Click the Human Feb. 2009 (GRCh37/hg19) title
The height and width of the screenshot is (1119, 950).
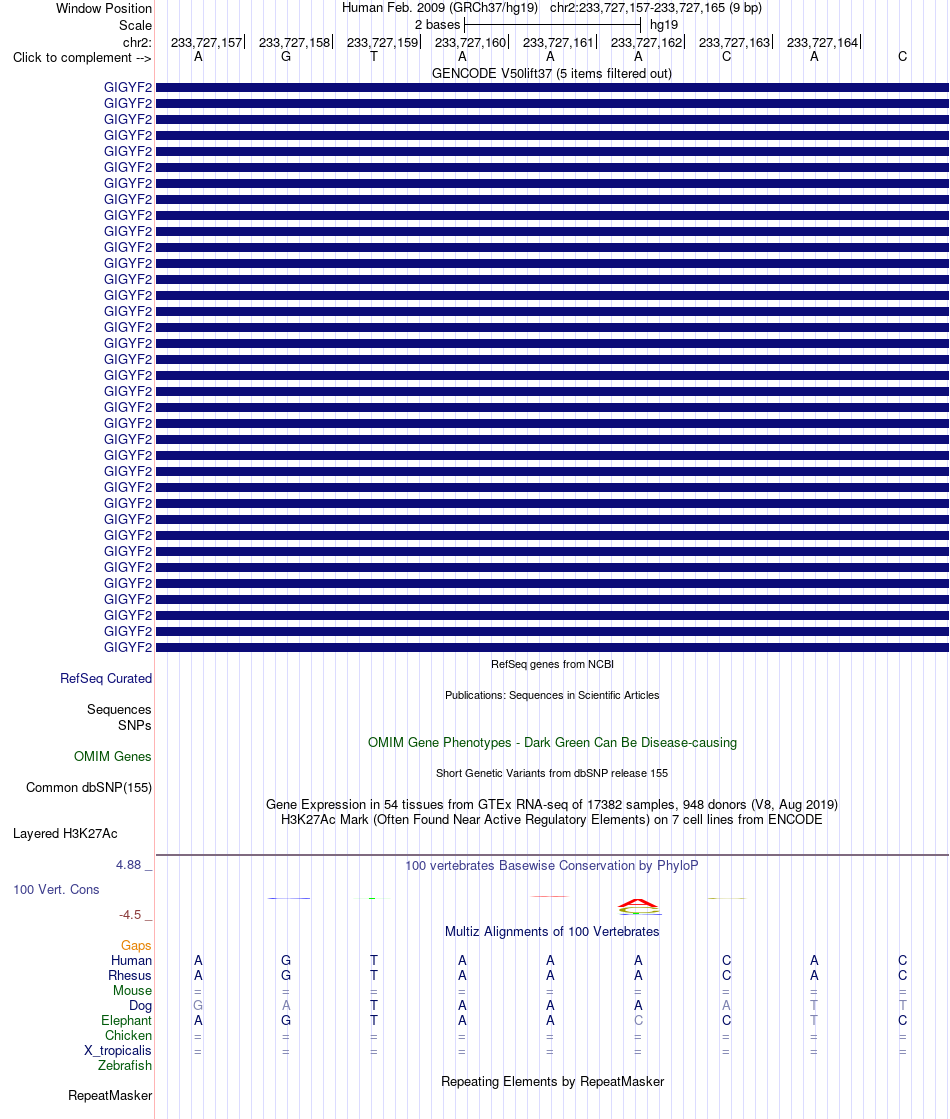[x=440, y=8]
